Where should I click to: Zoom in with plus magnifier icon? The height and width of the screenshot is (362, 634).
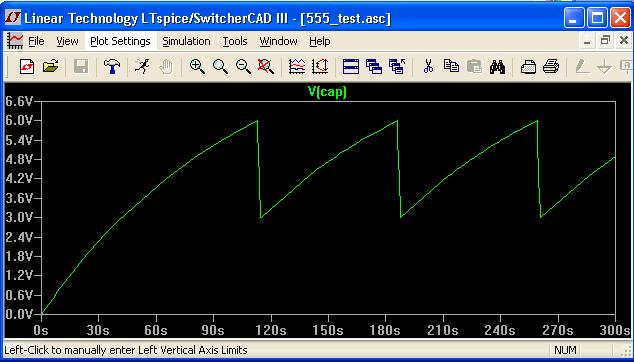(197, 66)
